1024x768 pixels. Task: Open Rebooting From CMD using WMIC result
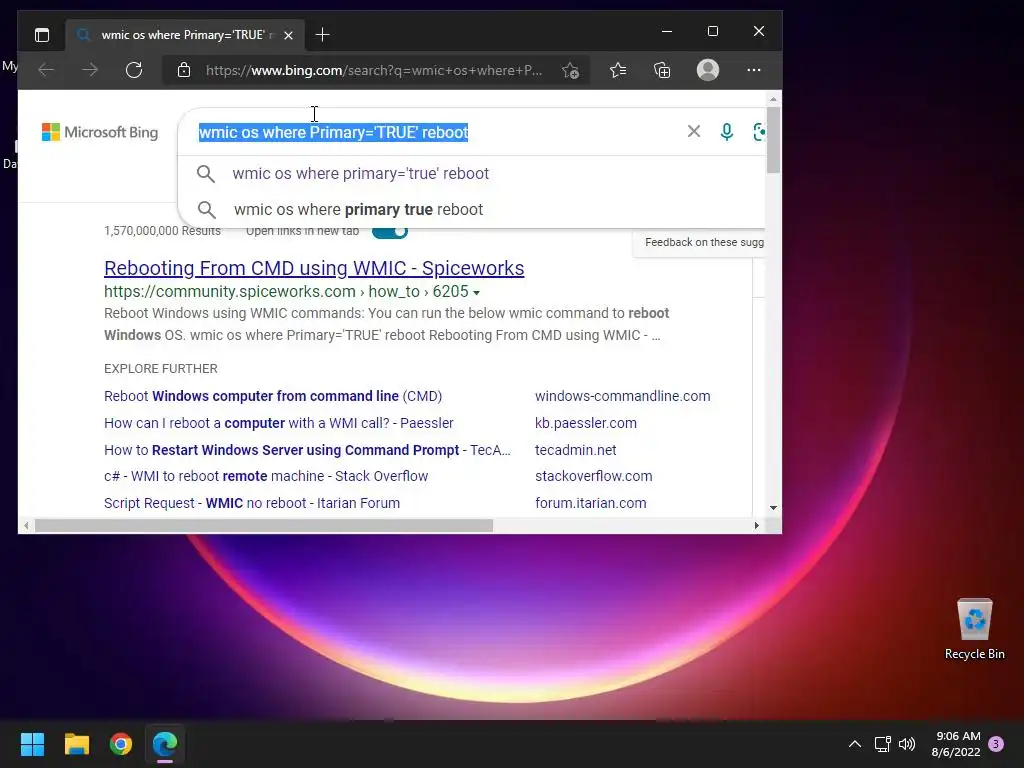[x=314, y=268]
